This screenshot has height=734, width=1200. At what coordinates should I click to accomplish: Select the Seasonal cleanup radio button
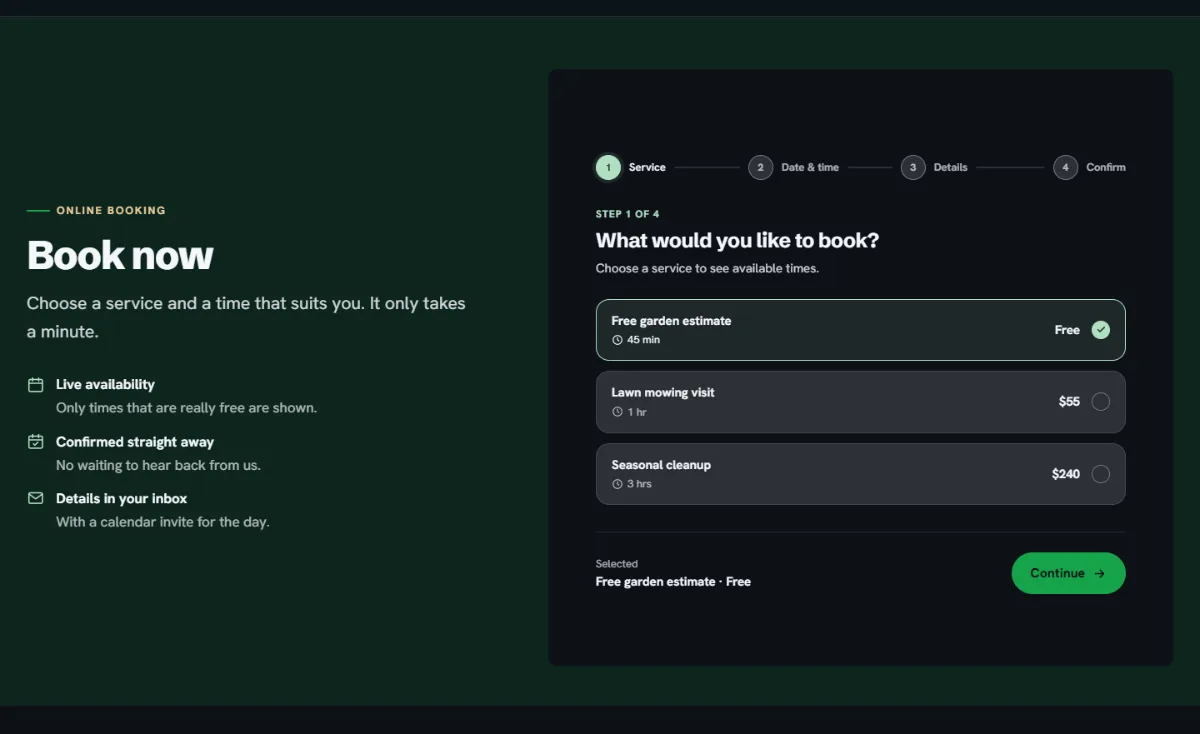pos(1101,474)
